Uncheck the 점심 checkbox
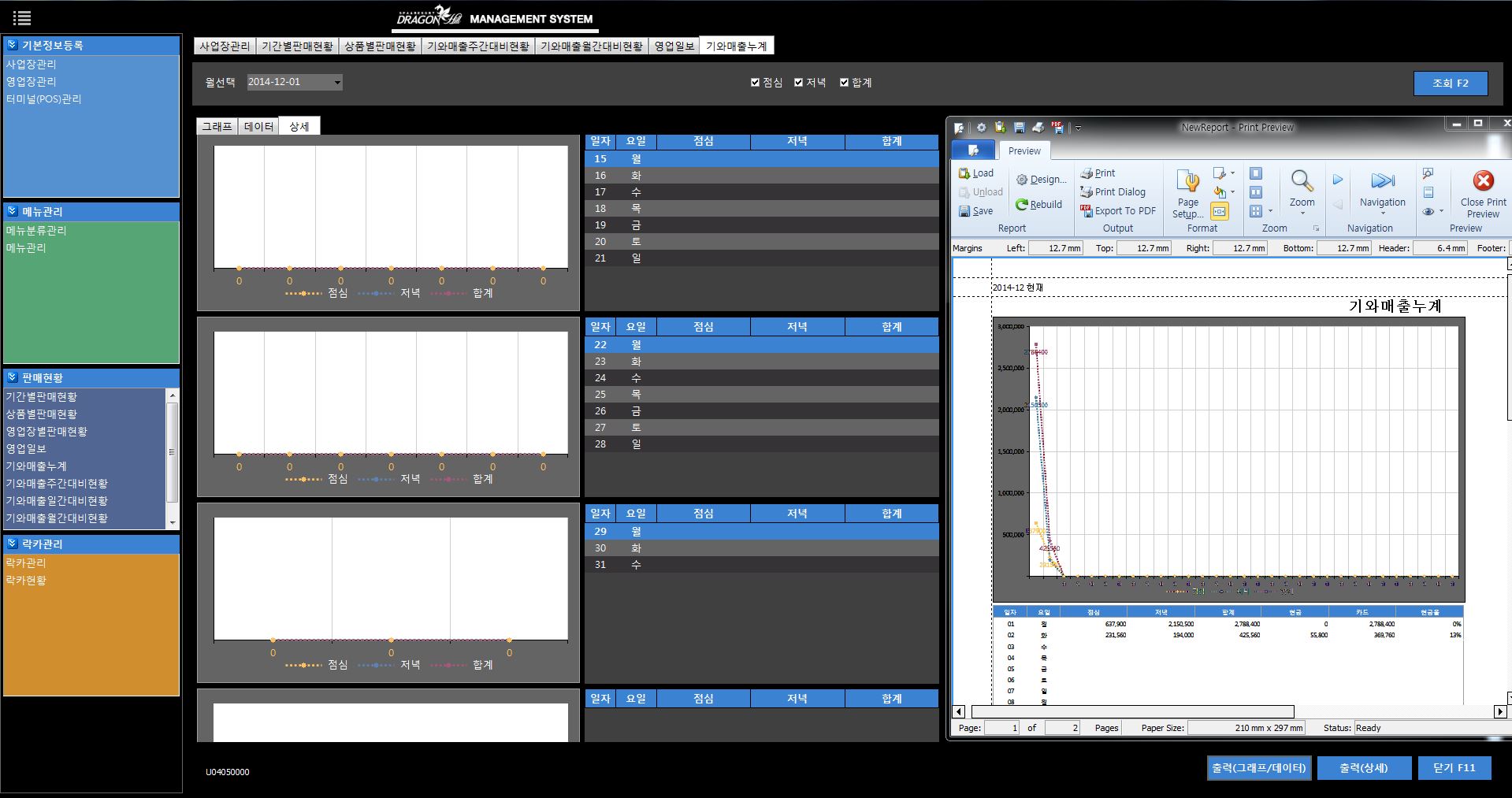The height and width of the screenshot is (798, 1512). tap(755, 83)
